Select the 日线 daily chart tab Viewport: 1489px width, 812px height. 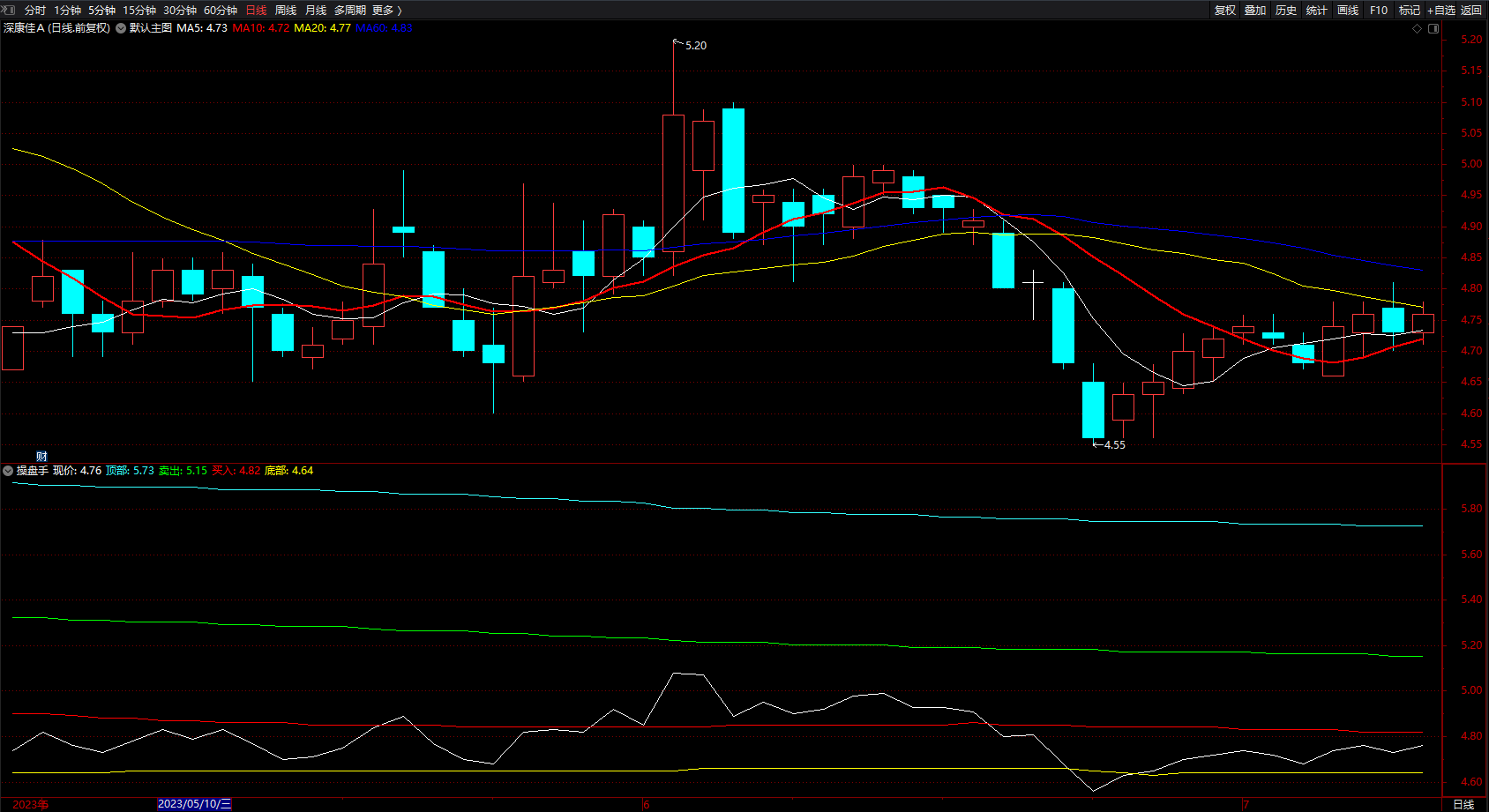pyautogui.click(x=256, y=11)
